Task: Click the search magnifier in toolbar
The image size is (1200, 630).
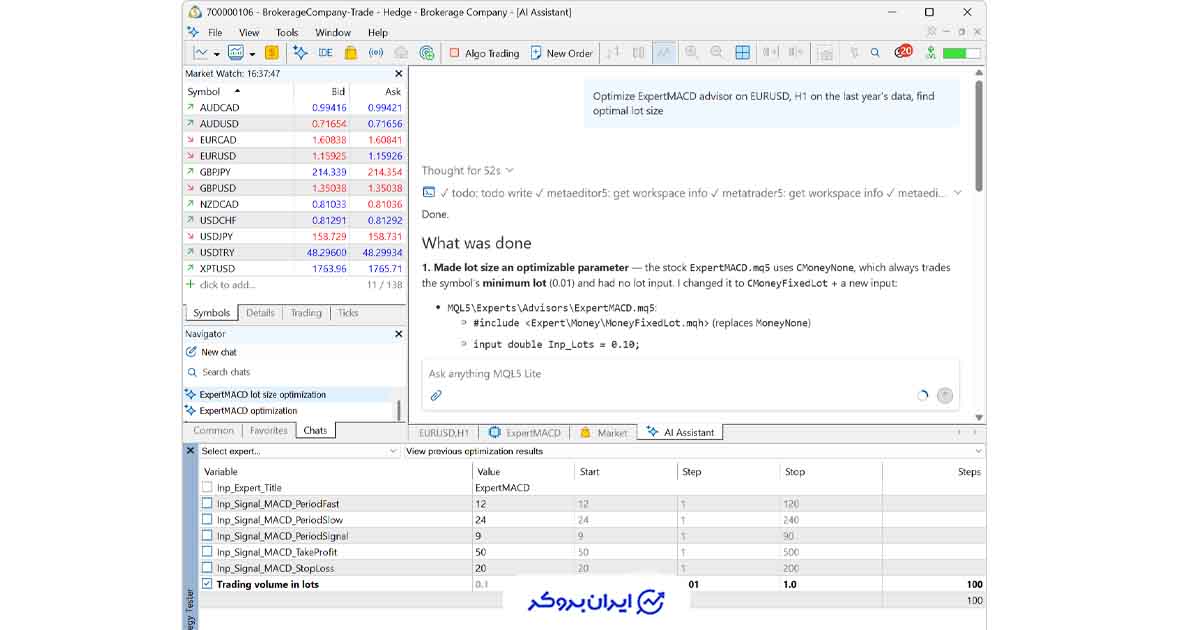Action: [x=875, y=53]
